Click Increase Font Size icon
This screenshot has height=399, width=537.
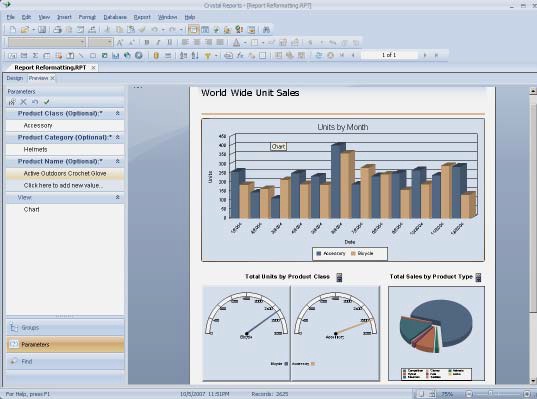coord(120,42)
